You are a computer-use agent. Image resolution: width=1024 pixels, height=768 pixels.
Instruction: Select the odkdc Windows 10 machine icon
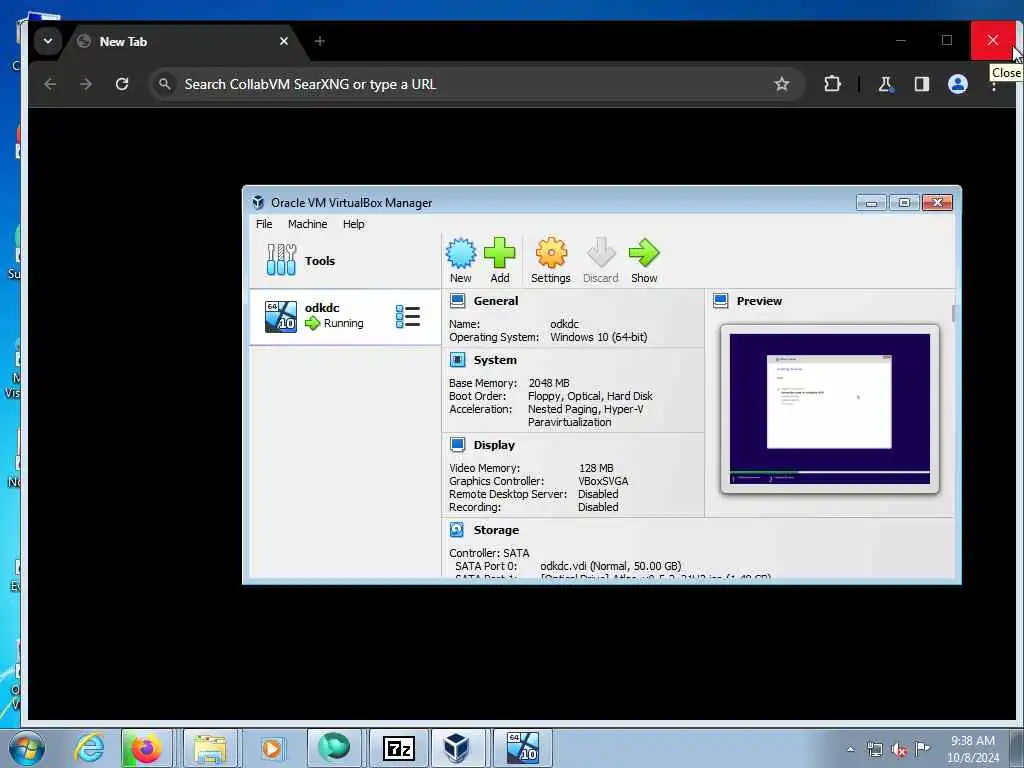coord(281,317)
